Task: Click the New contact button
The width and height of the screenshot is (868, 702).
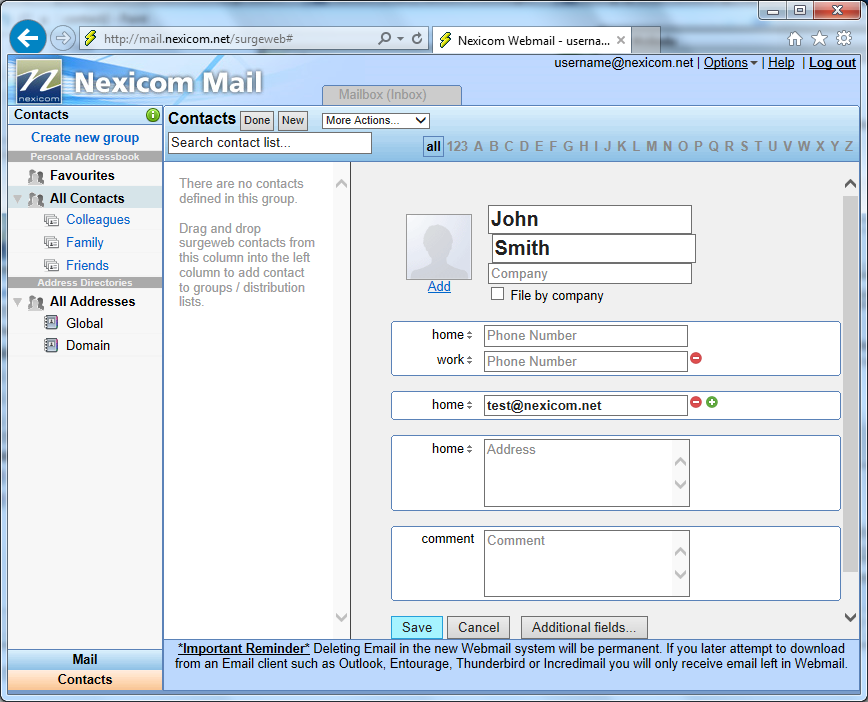Action: [x=292, y=120]
